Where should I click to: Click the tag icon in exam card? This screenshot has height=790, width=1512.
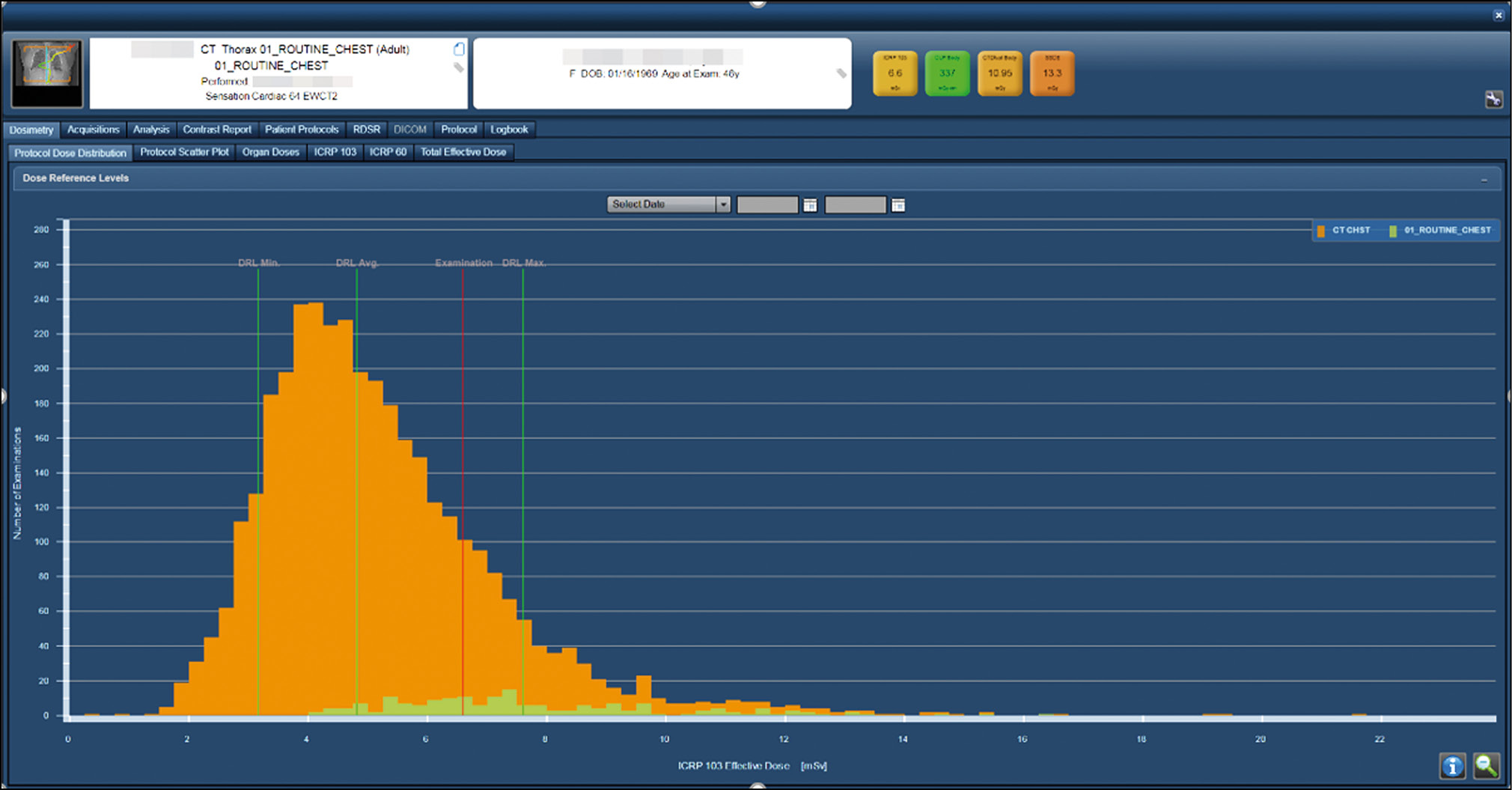point(459,68)
